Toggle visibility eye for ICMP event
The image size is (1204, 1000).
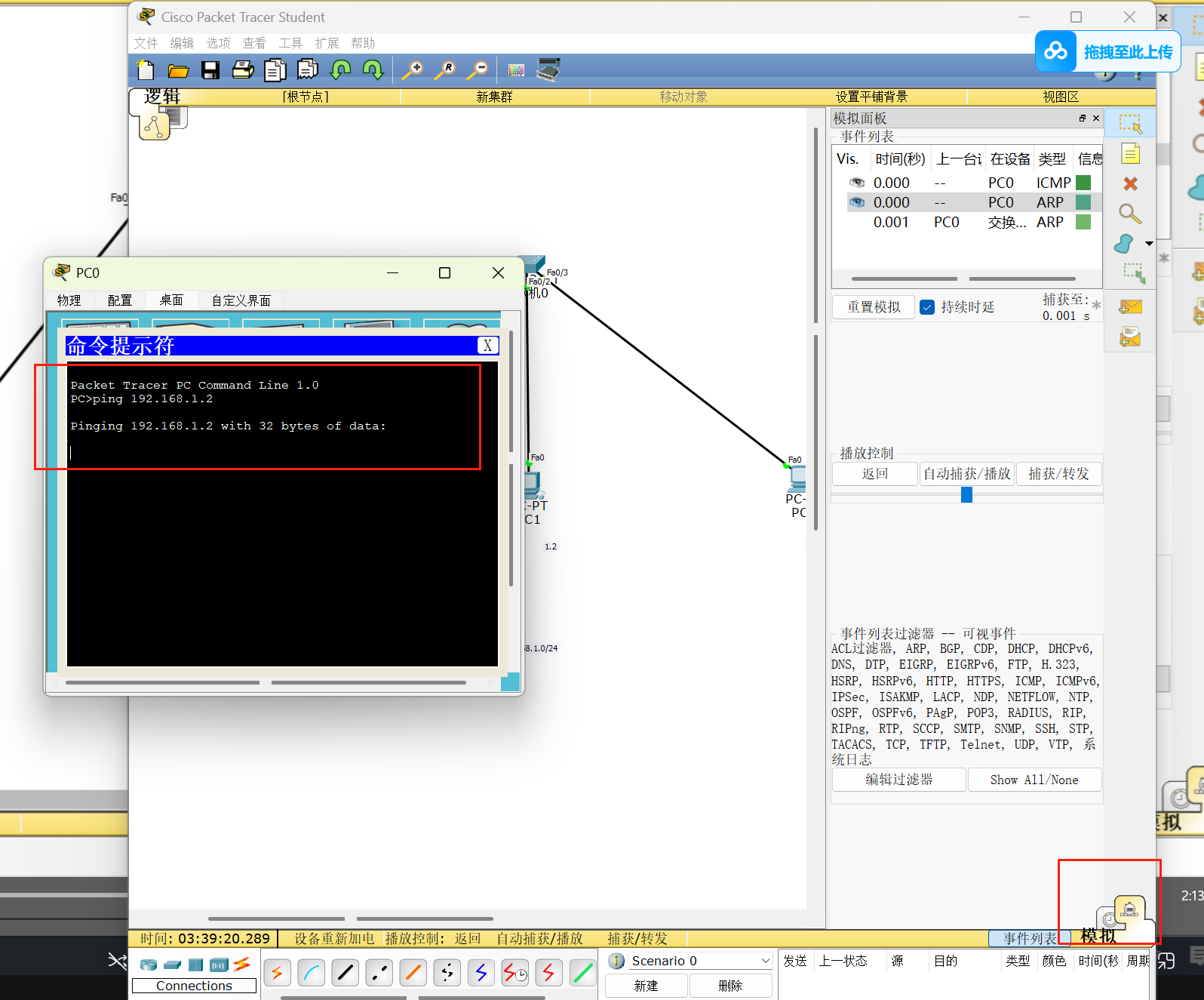pyautogui.click(x=857, y=183)
